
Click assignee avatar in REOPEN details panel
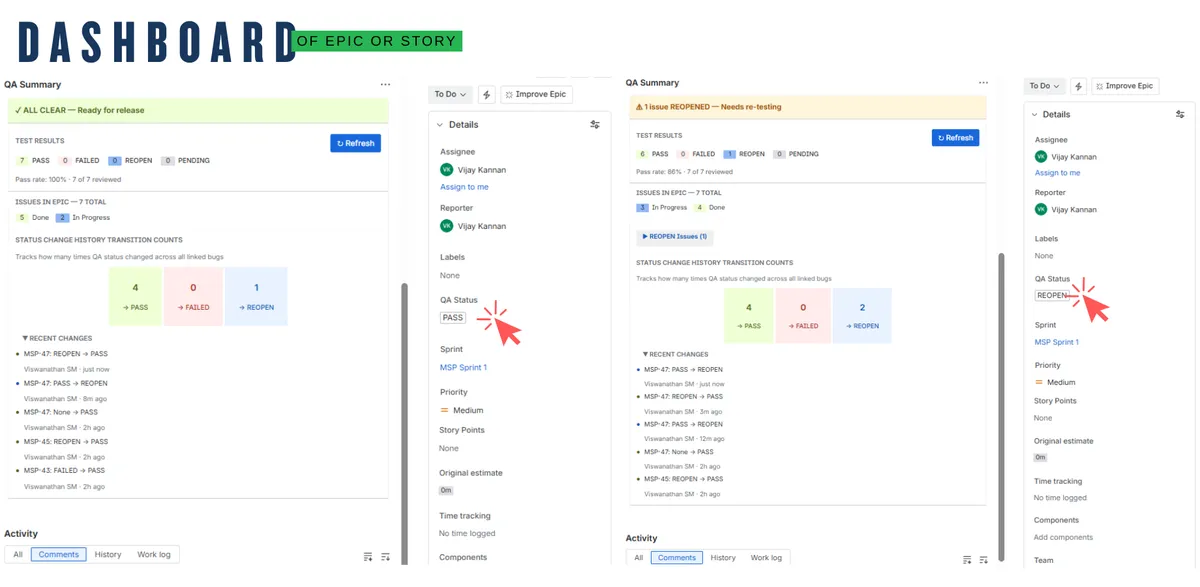click(x=1041, y=156)
